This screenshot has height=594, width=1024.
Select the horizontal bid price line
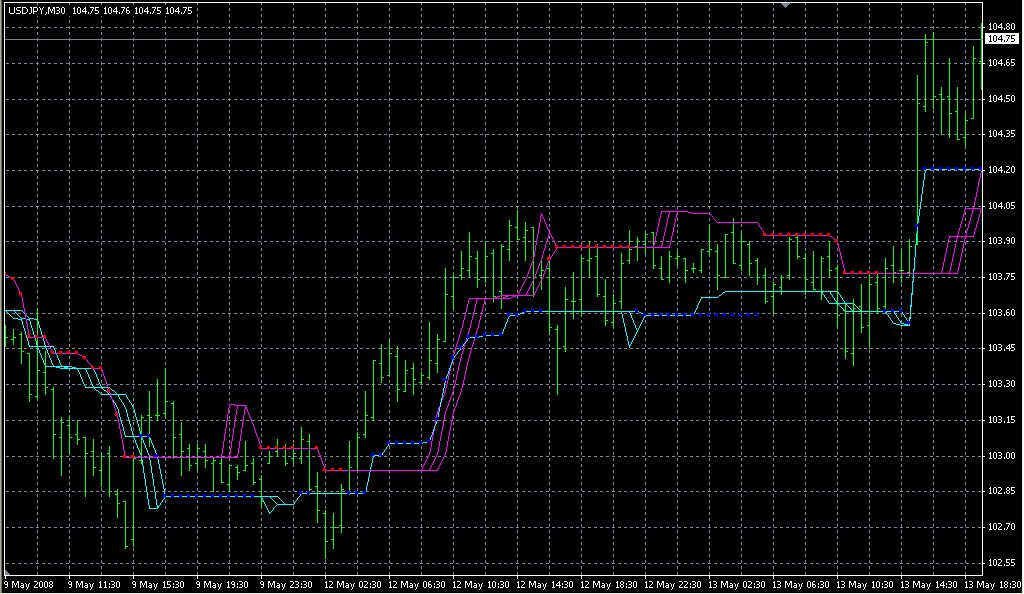(x=500, y=39)
